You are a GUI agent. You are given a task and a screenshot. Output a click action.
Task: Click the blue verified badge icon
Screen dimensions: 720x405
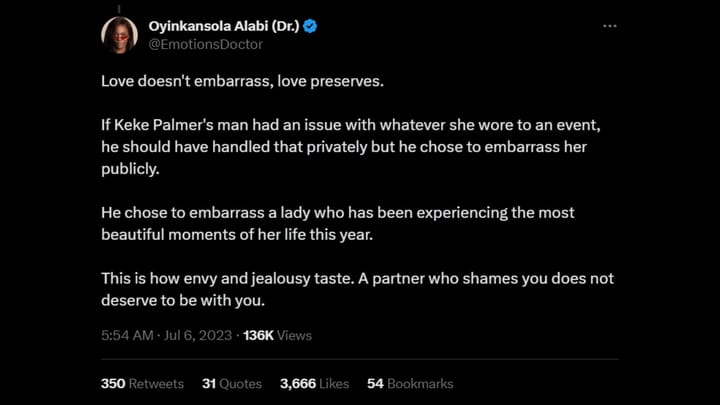click(x=310, y=26)
